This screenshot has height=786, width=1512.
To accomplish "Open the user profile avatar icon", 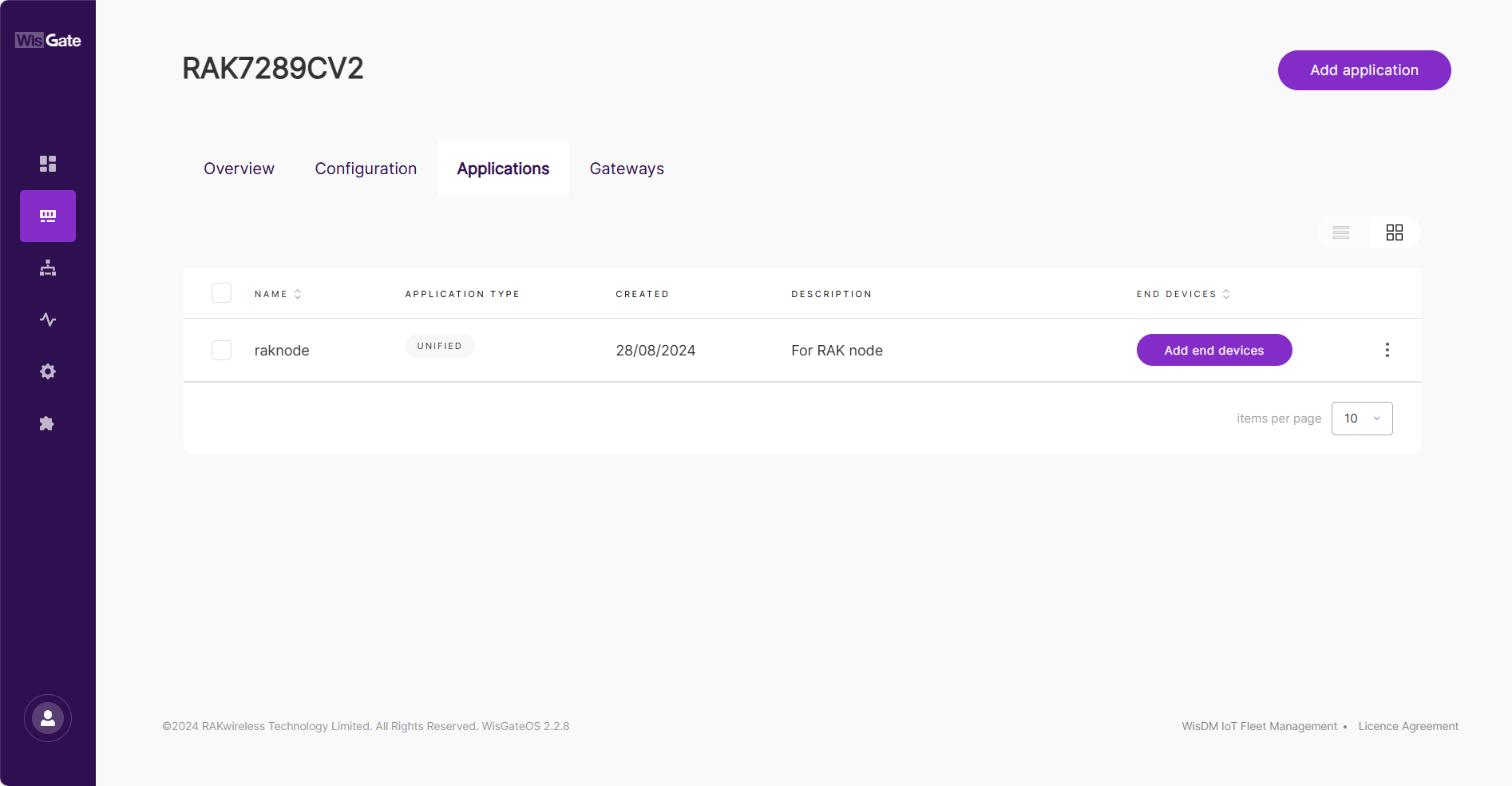I will tap(48, 718).
